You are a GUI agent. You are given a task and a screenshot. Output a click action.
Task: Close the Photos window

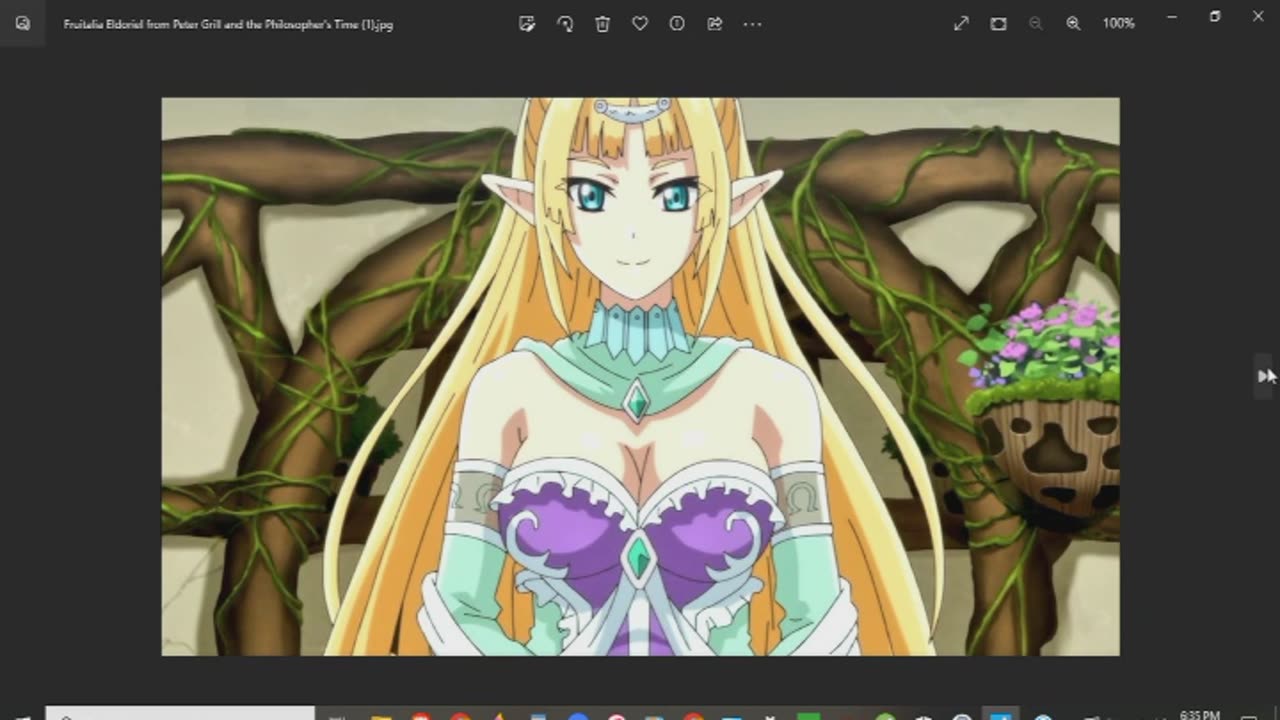pos(1257,16)
